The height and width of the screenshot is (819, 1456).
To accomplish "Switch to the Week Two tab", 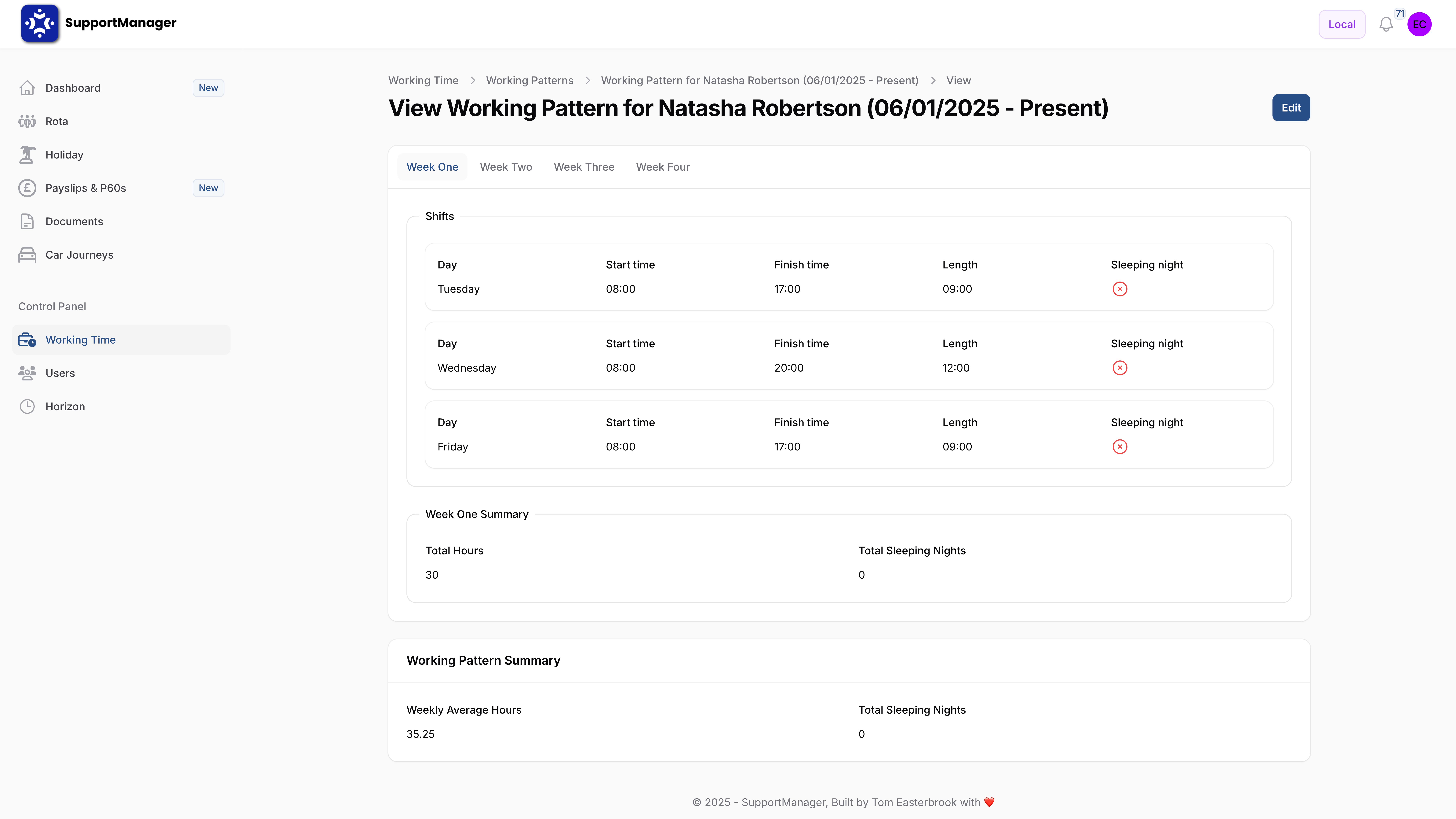I will pos(506,167).
